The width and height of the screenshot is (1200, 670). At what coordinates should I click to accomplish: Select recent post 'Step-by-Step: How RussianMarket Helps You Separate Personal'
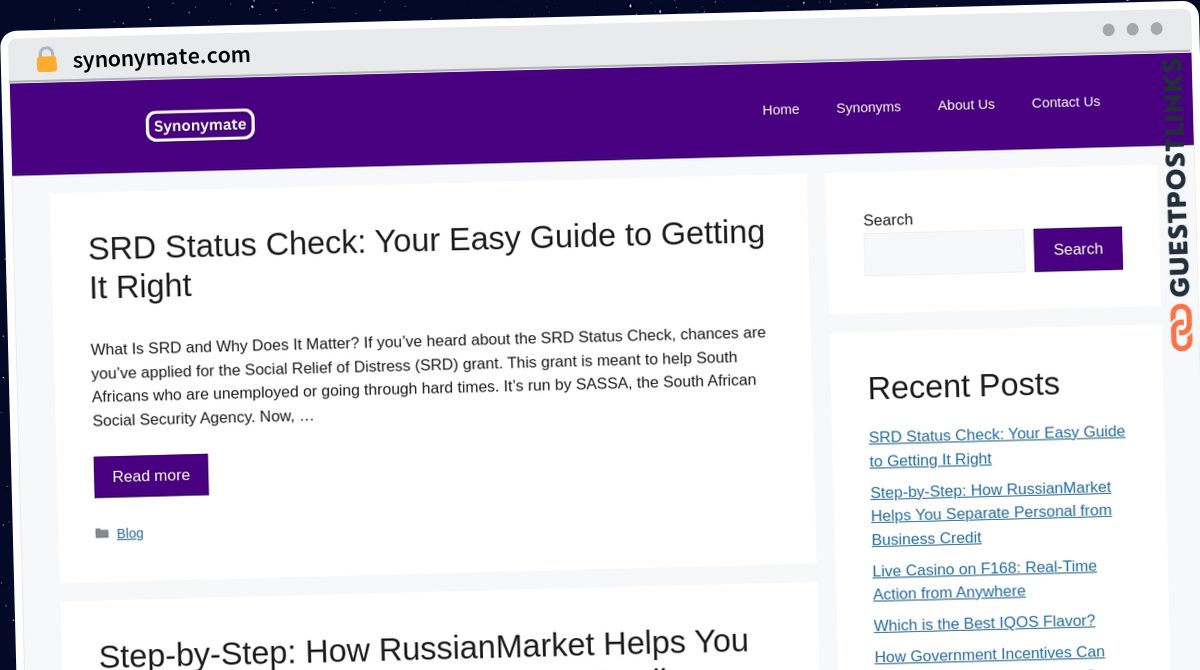(x=991, y=513)
